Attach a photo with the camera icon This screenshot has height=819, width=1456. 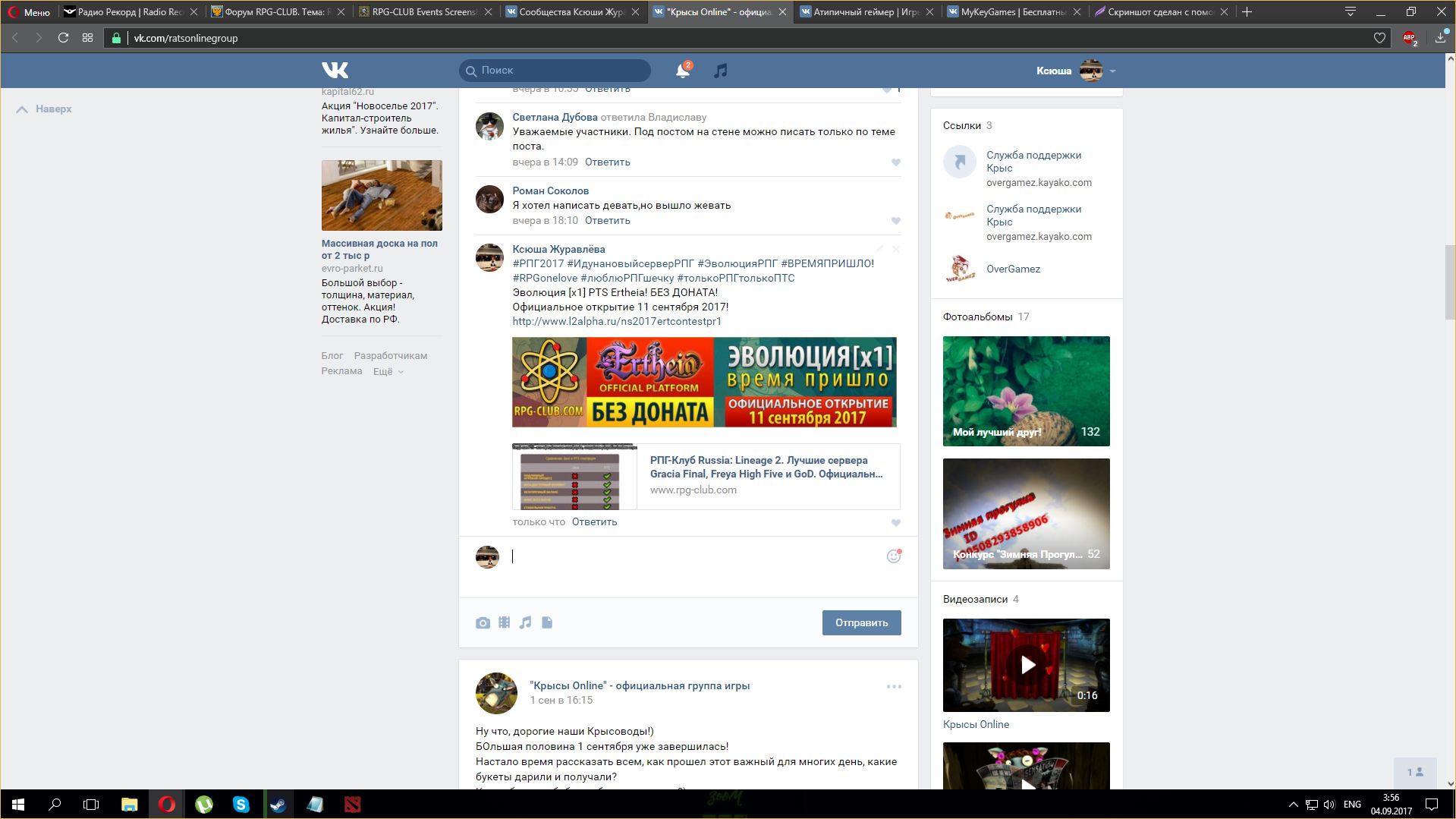click(483, 622)
